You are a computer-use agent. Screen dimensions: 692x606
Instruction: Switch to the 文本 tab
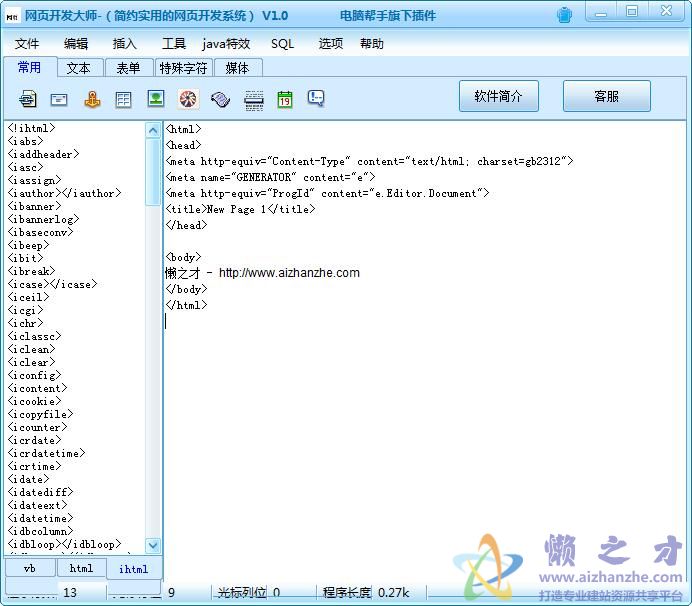79,68
